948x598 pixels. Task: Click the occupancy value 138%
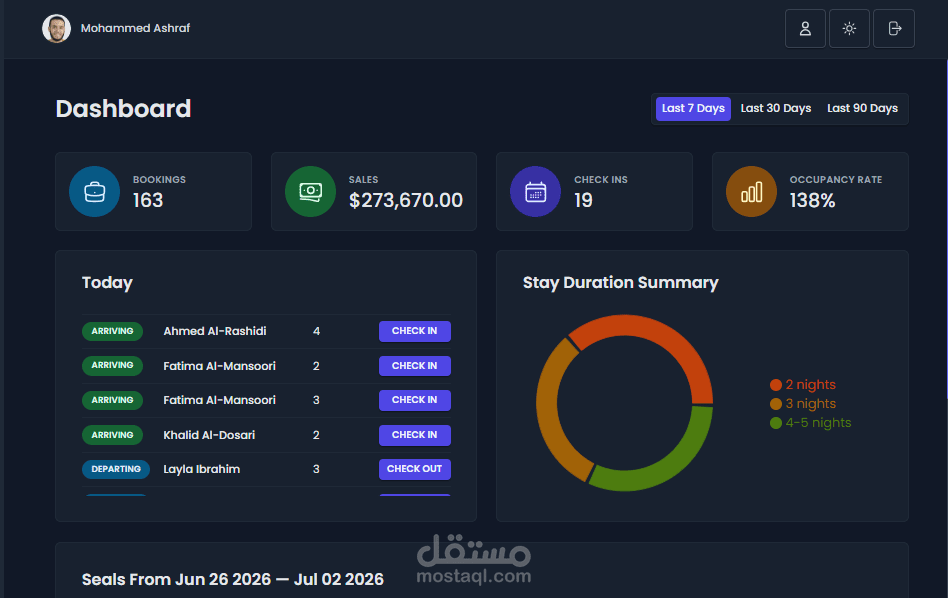[x=813, y=200]
